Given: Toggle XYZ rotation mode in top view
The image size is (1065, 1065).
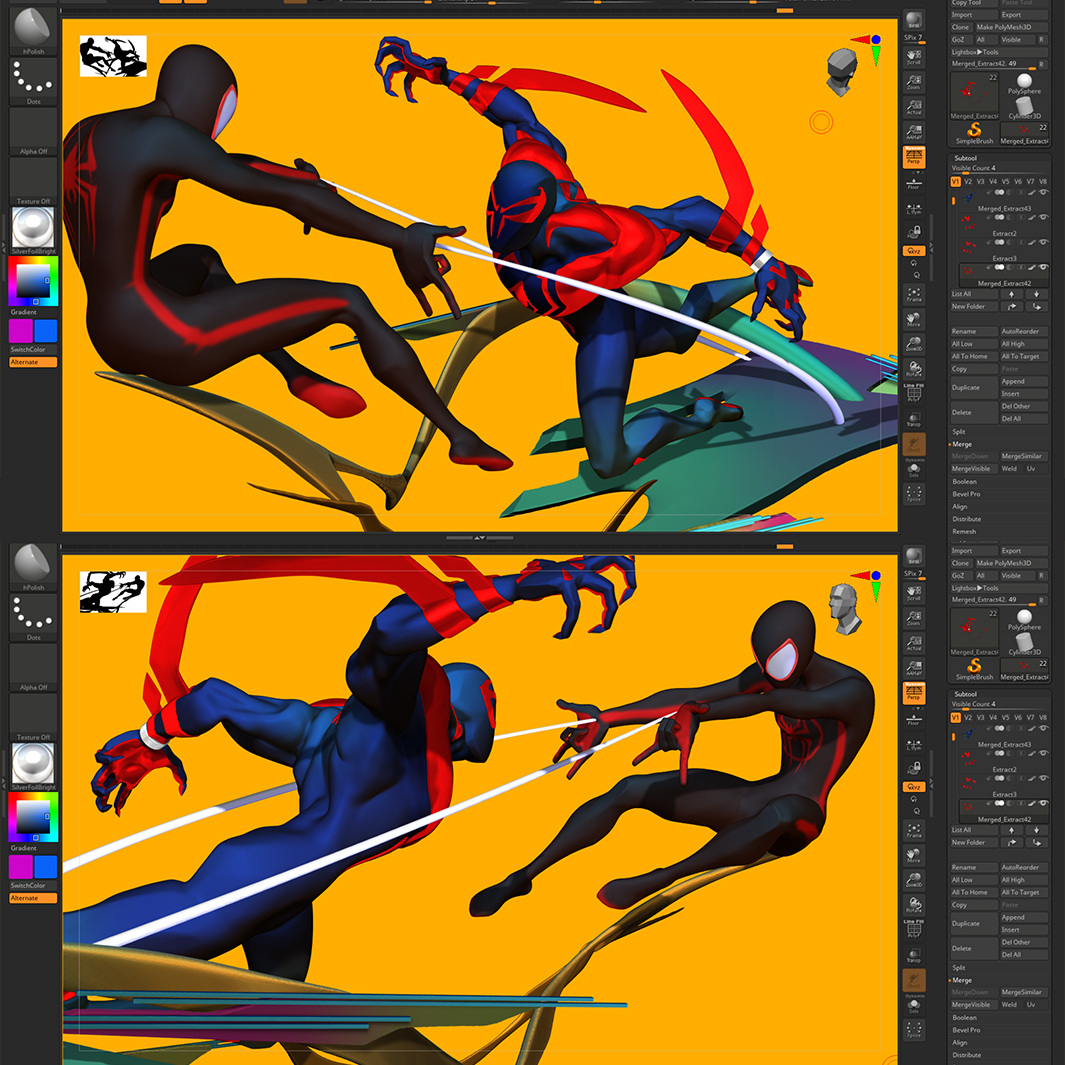Looking at the screenshot, I should pyautogui.click(x=914, y=251).
